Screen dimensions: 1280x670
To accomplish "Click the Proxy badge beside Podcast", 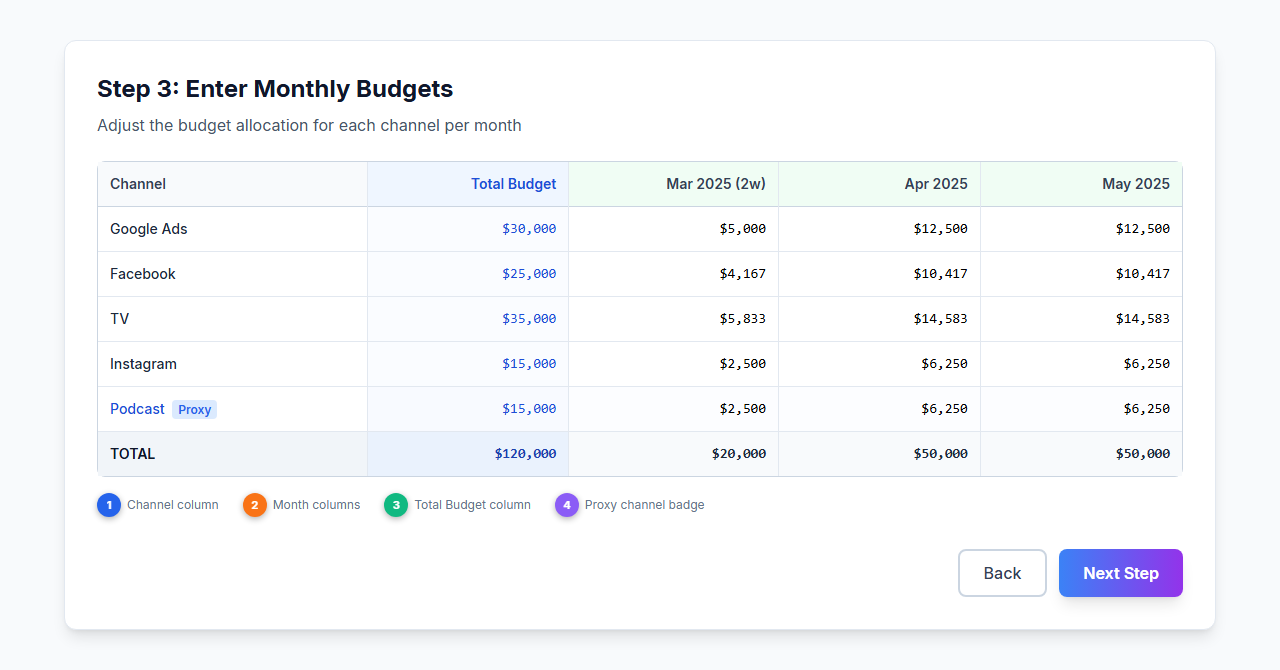I will pos(194,409).
